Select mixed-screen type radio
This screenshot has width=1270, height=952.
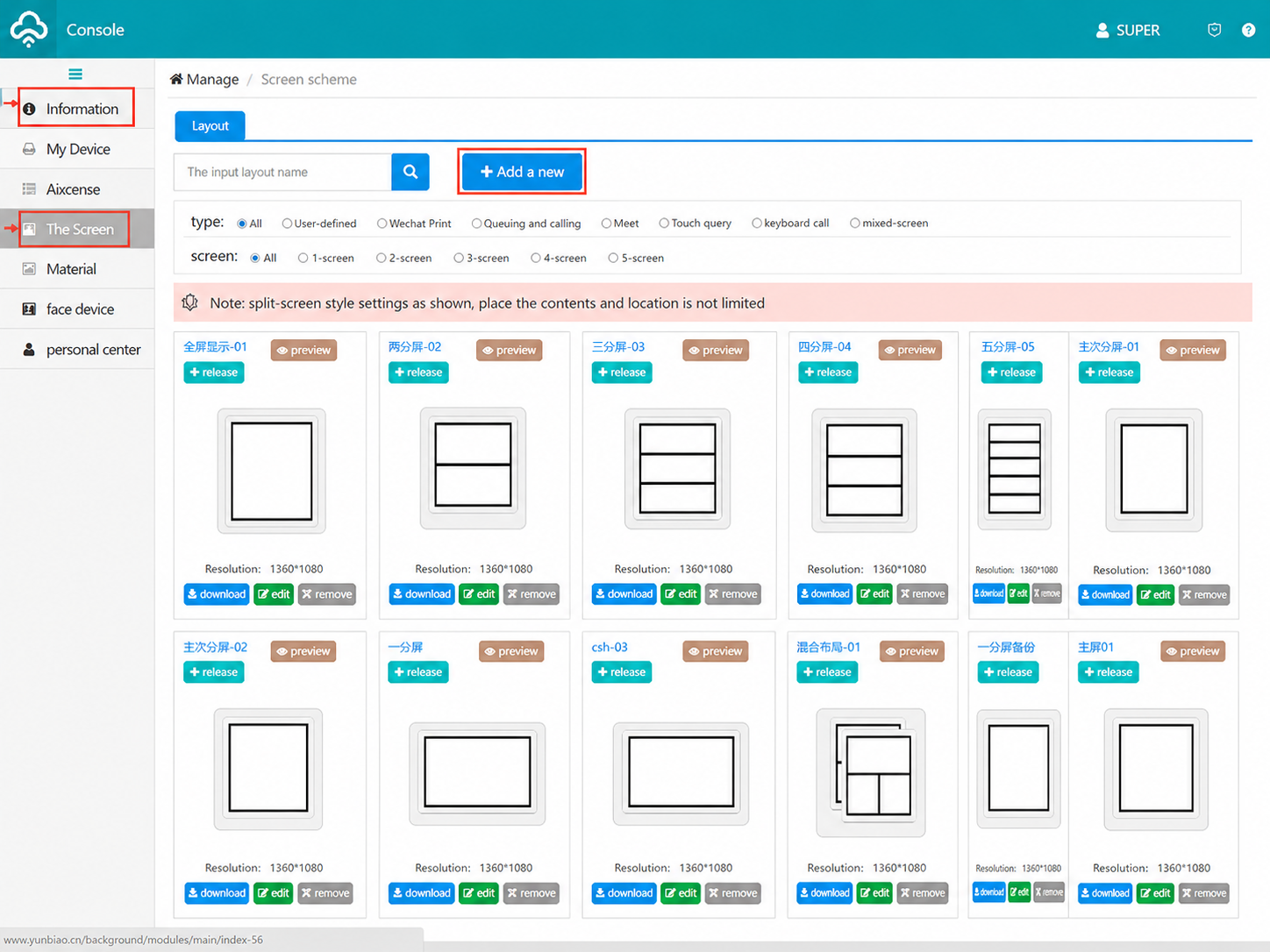click(x=854, y=224)
